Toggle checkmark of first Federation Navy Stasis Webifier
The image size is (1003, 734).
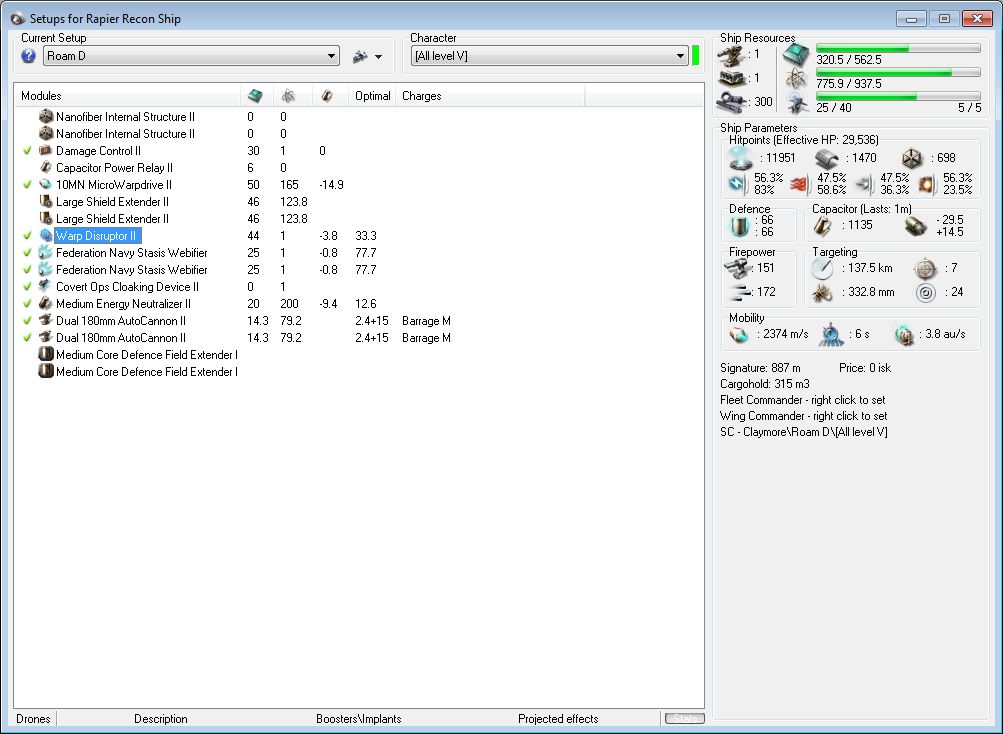27,253
